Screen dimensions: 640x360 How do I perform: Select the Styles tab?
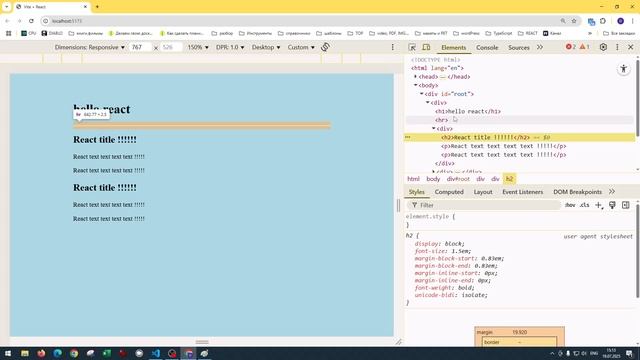(417, 192)
